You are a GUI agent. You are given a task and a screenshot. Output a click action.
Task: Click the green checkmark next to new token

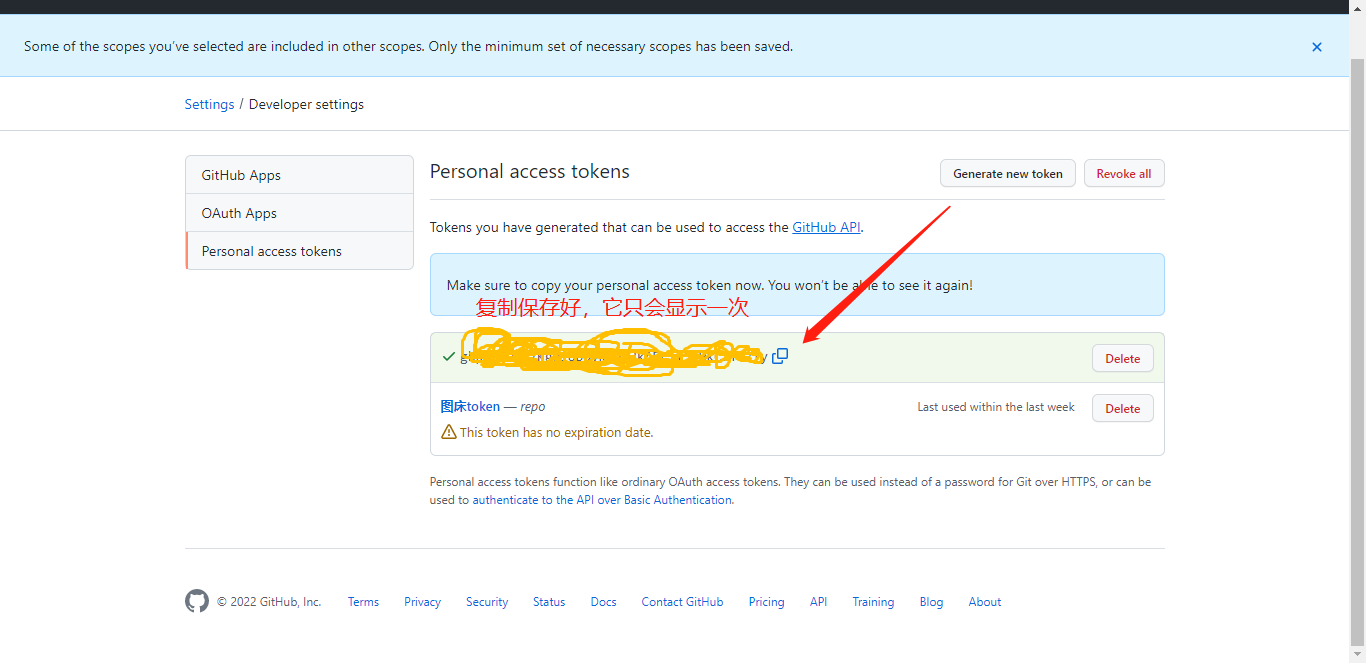[449, 357]
